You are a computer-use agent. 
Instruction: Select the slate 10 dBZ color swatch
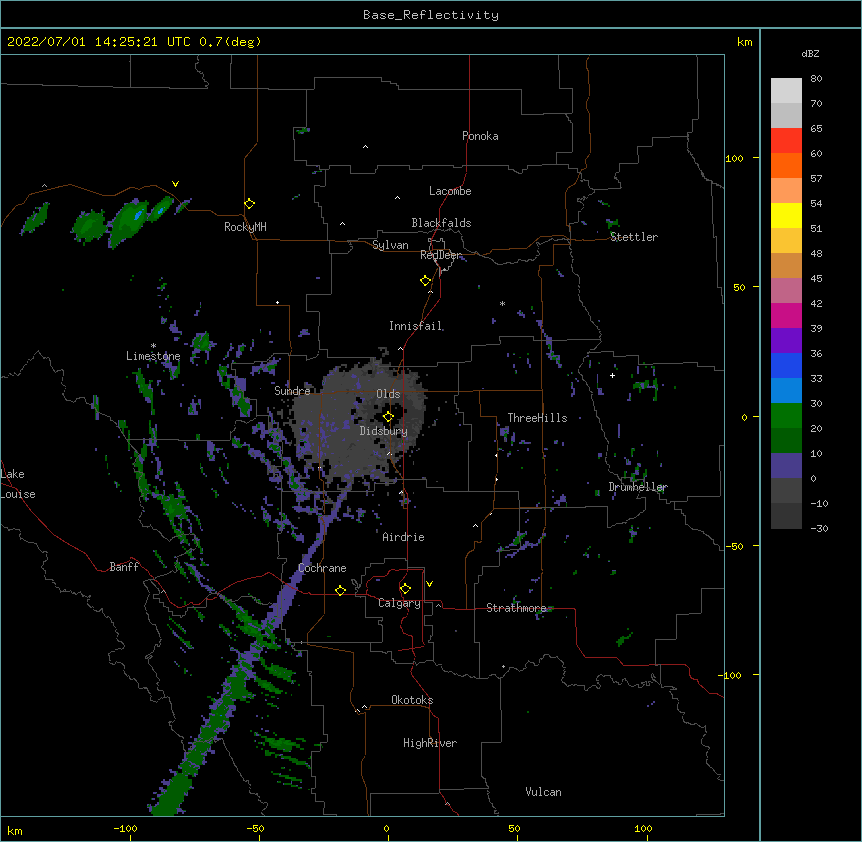point(786,466)
